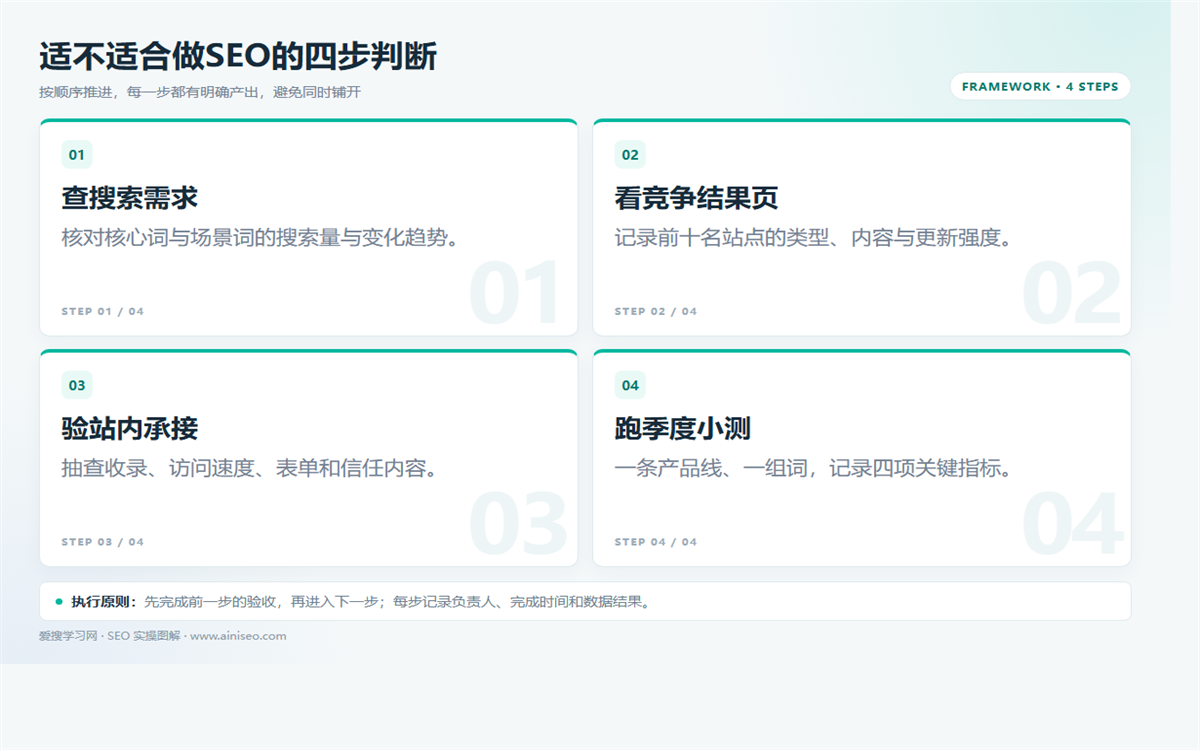The image size is (1200, 750).
Task: Click the small 04 number badge
Action: (630, 386)
